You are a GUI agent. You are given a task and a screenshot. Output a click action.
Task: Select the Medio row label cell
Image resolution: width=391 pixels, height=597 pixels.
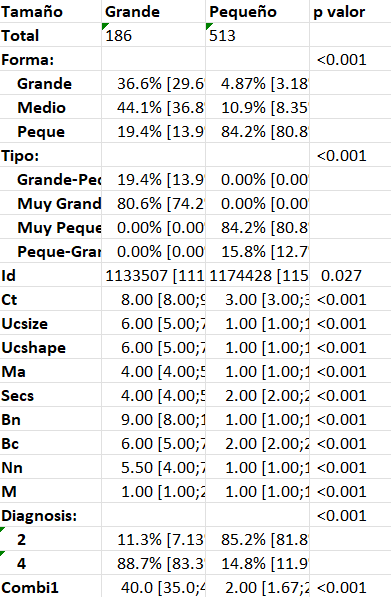(x=51, y=107)
